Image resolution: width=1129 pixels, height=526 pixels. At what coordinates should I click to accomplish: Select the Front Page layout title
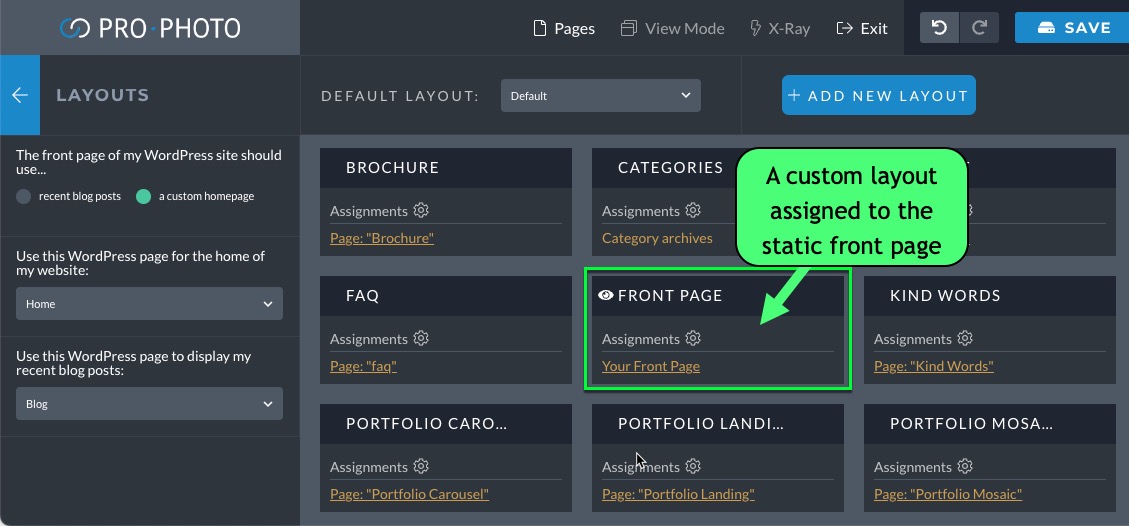[x=670, y=296]
